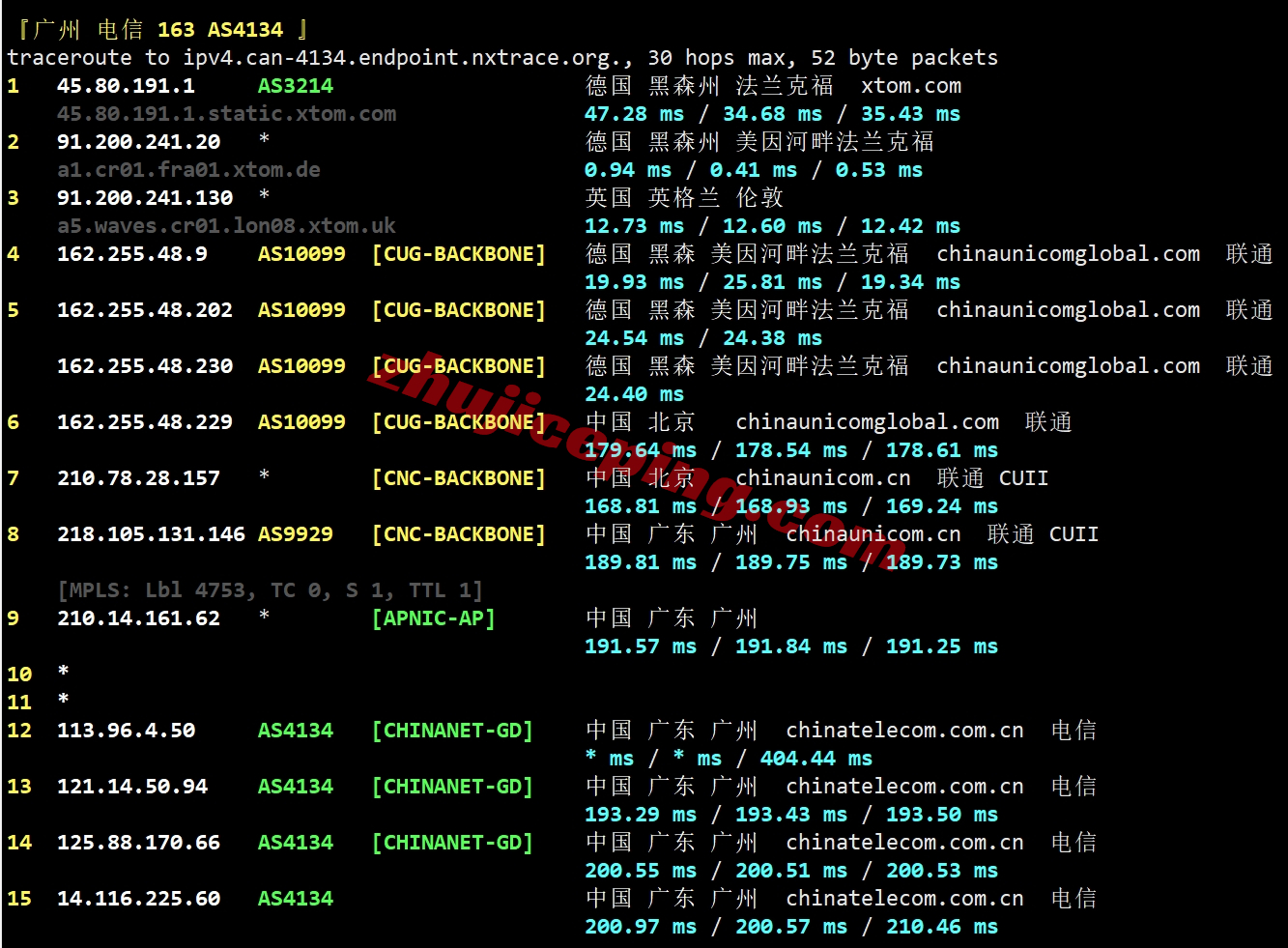The width and height of the screenshot is (1288, 948).
Task: Click AS4134 on the 14.116.225.60 row
Action: pos(295,899)
